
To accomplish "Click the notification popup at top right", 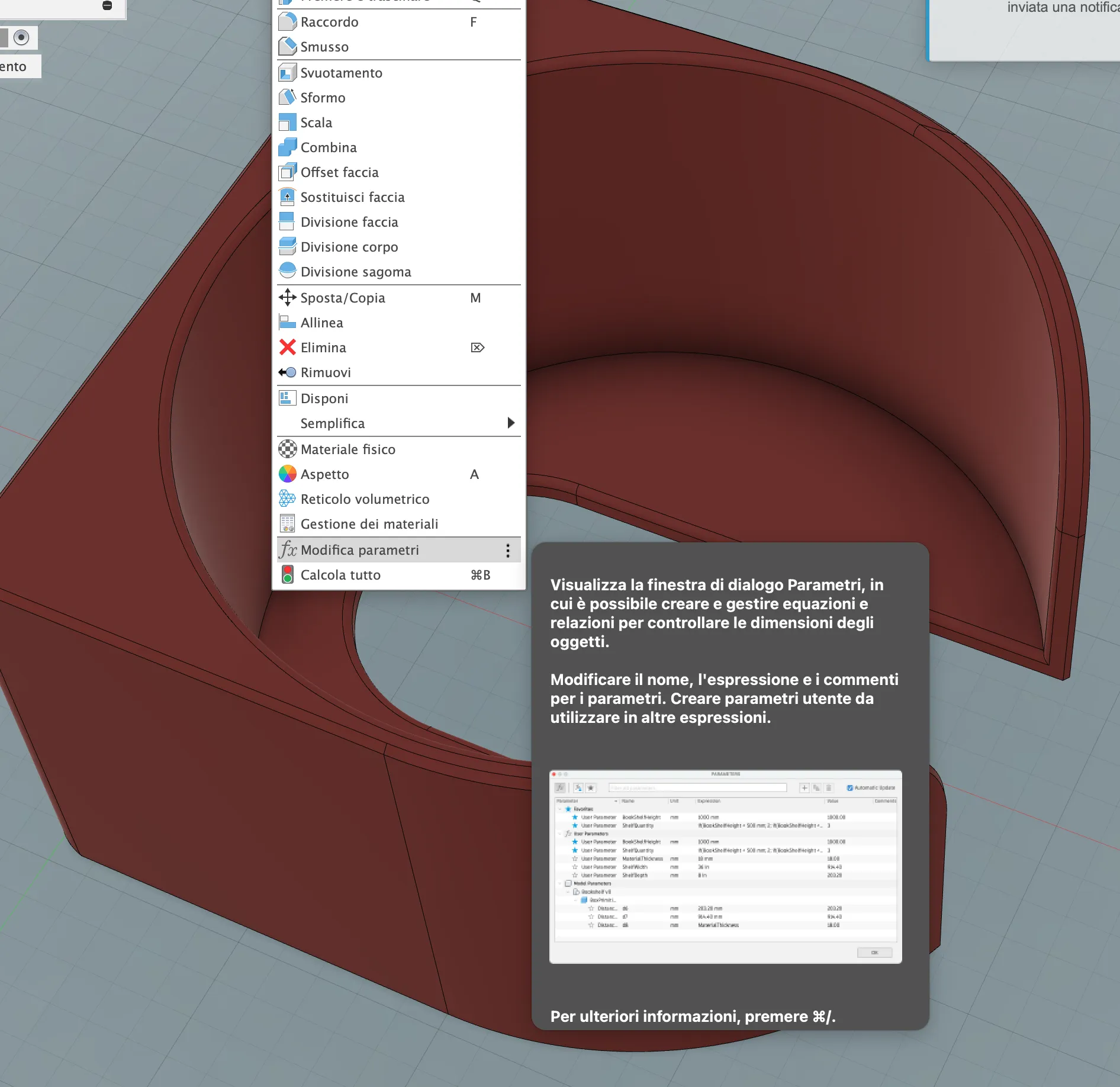I will pyautogui.click(x=1024, y=30).
